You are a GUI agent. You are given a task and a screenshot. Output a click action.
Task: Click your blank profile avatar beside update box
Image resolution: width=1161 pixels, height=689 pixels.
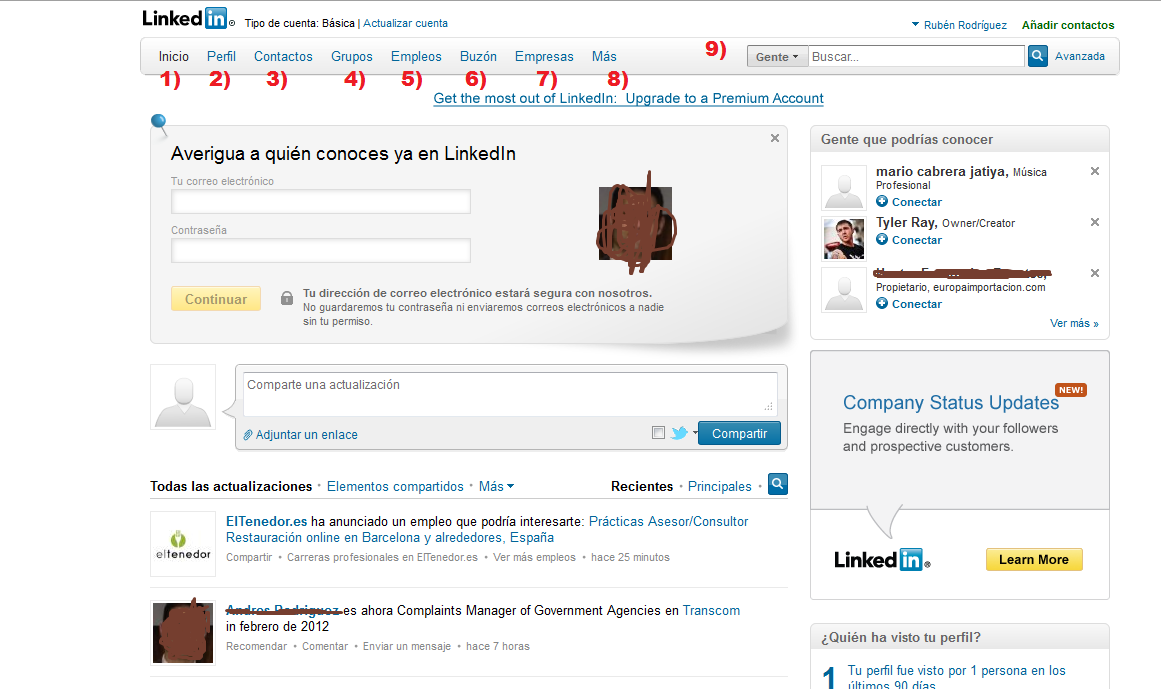(183, 397)
